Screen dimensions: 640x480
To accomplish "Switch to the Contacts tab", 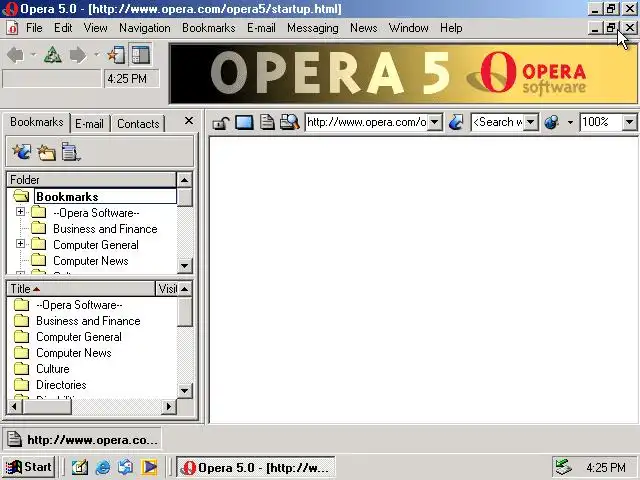I will (x=138, y=124).
